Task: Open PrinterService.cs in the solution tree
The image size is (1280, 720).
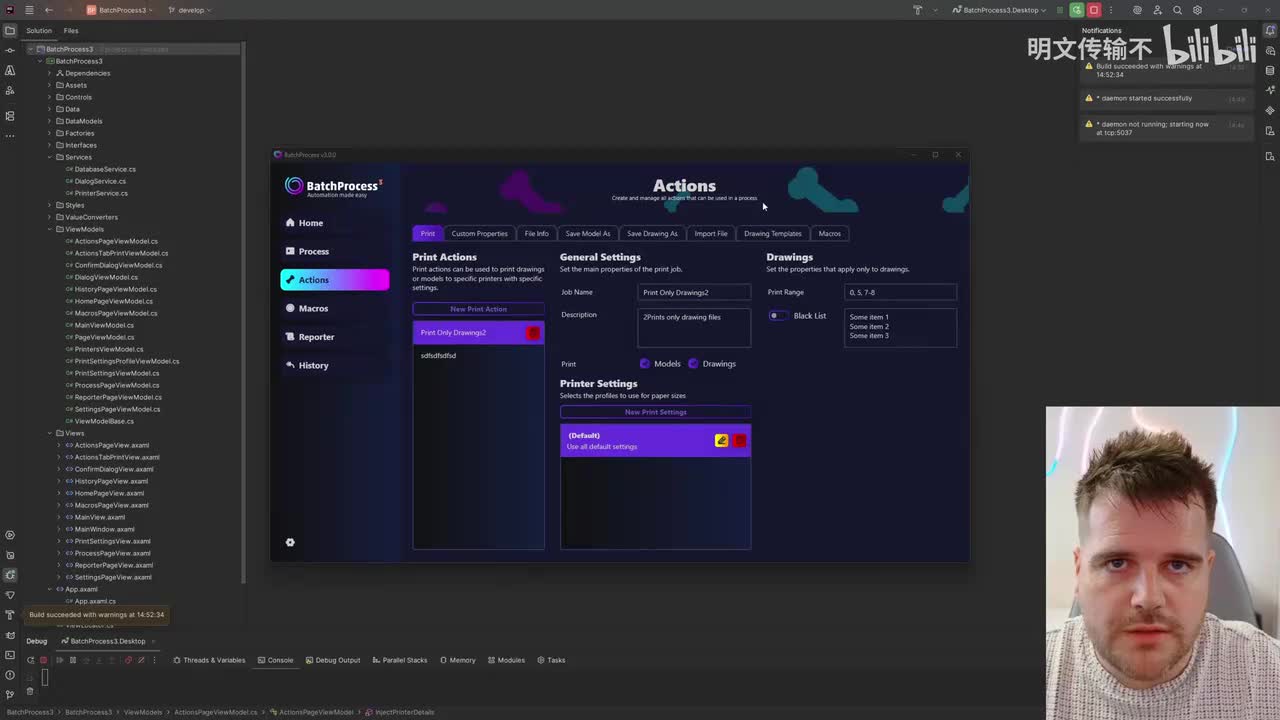Action: coord(101,193)
